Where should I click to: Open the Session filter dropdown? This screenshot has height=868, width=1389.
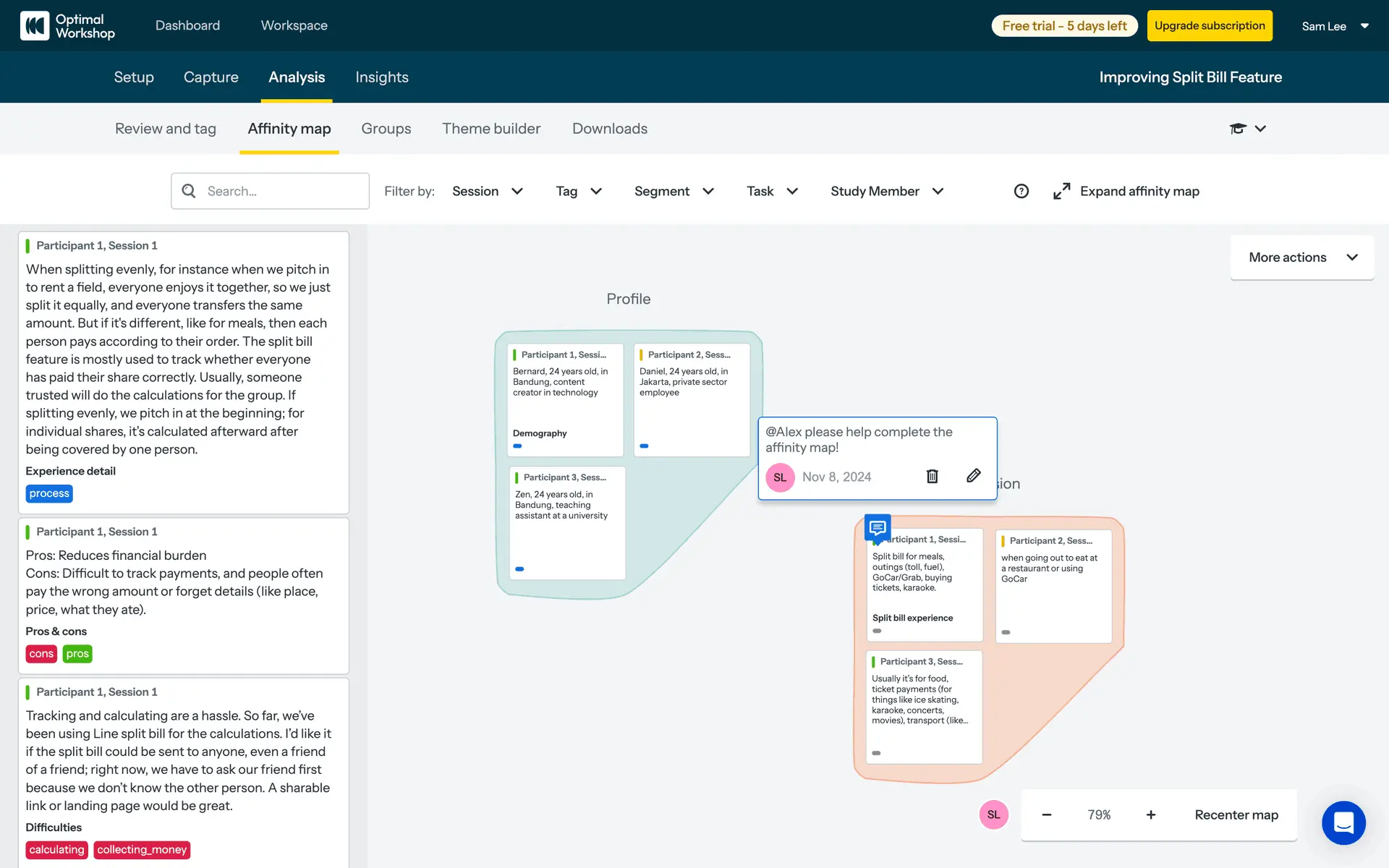[x=487, y=191]
